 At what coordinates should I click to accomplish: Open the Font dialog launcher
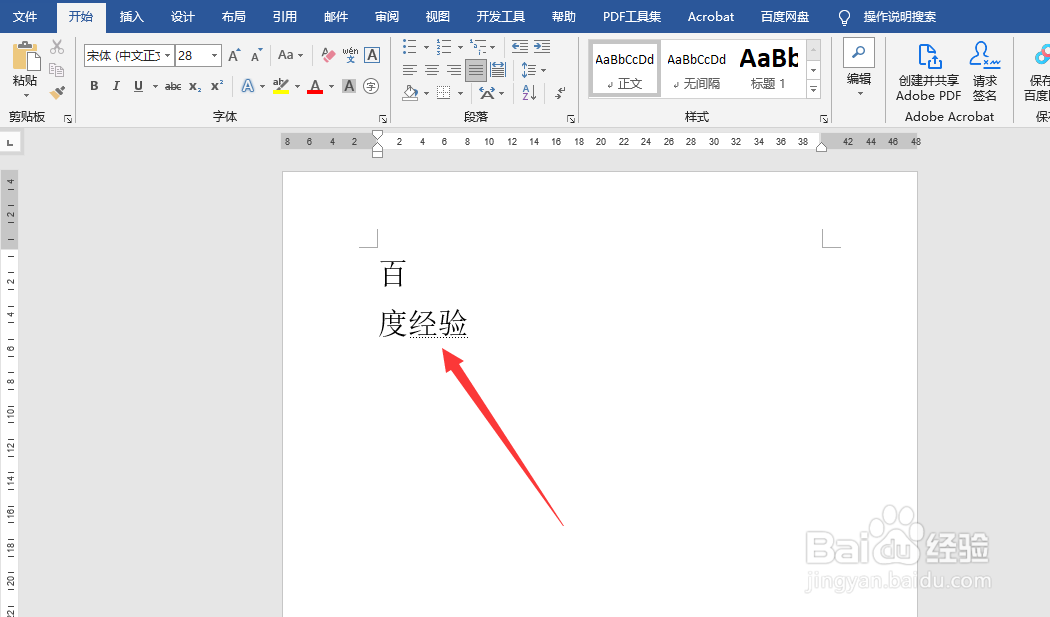[384, 119]
